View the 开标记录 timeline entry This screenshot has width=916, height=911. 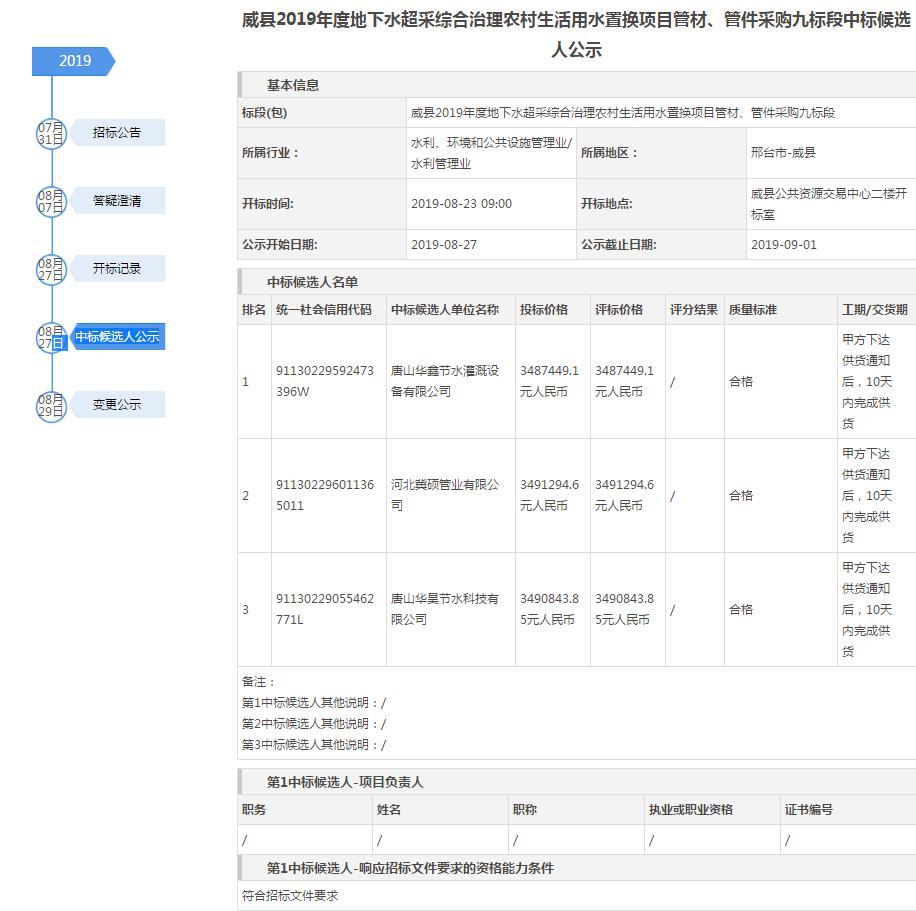pos(117,269)
